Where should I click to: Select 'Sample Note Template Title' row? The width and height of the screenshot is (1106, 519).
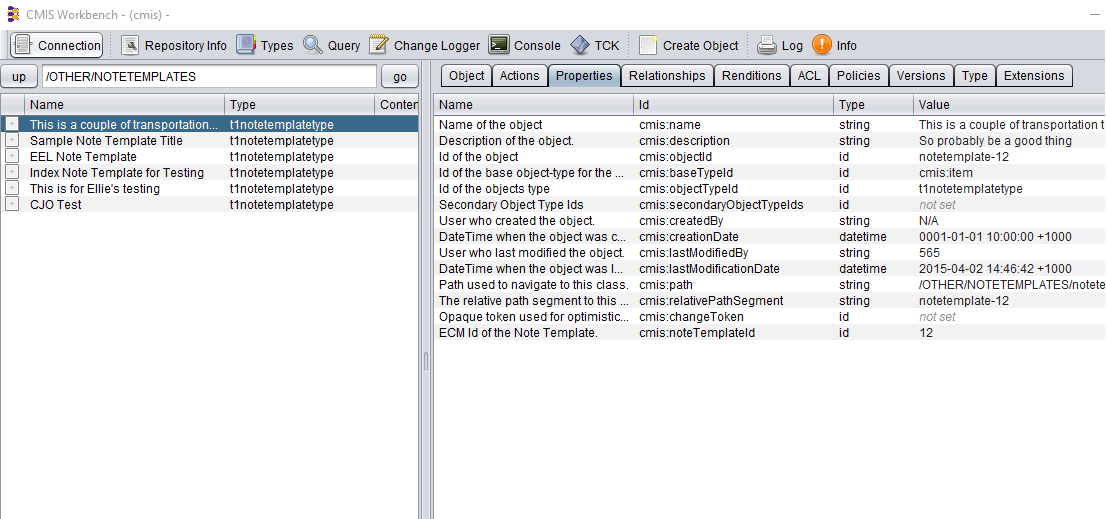tap(209, 140)
